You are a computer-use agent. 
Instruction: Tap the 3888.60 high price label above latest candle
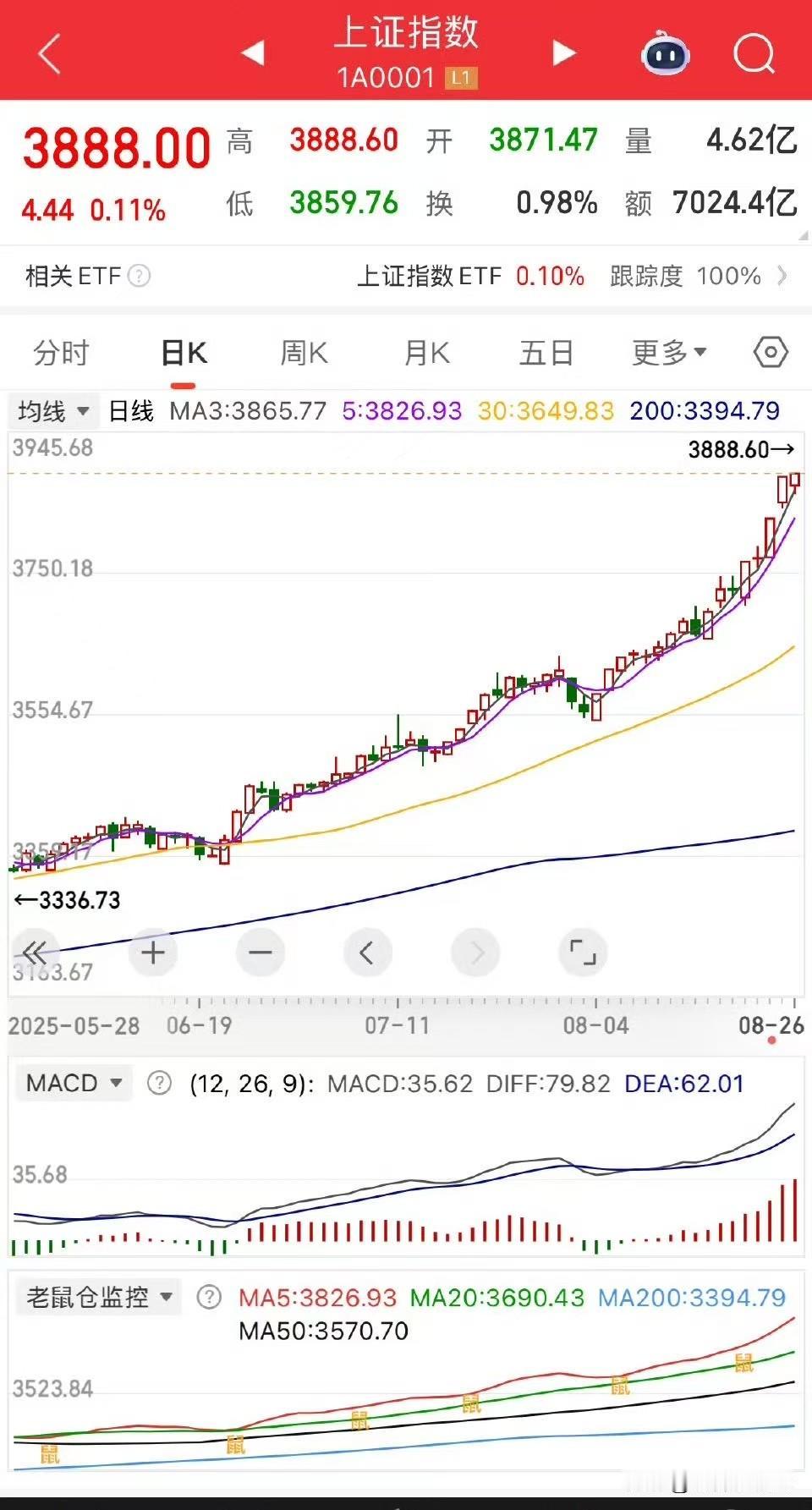tap(741, 449)
